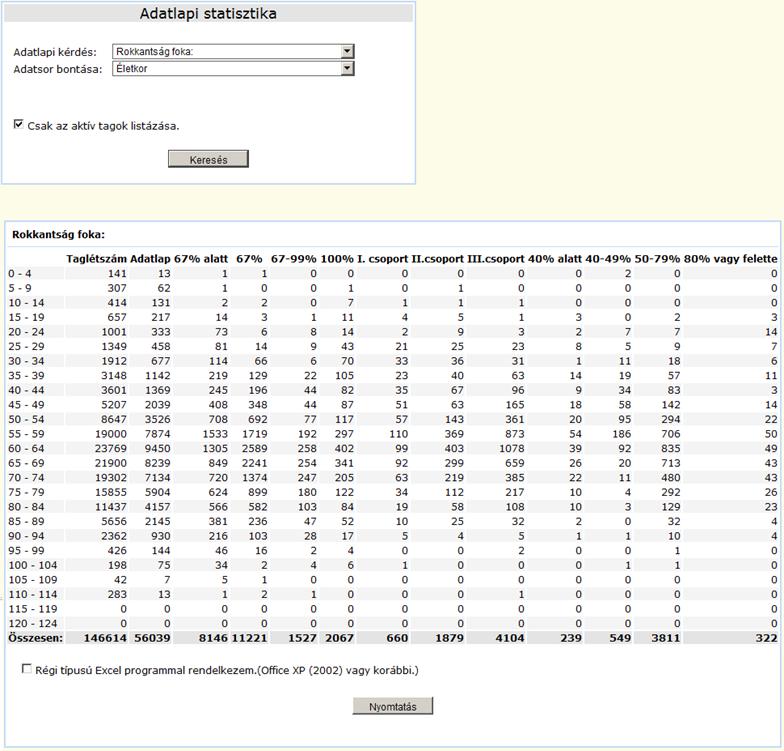Select the '15 - 19' age row label
The image size is (784, 751).
pos(26,317)
